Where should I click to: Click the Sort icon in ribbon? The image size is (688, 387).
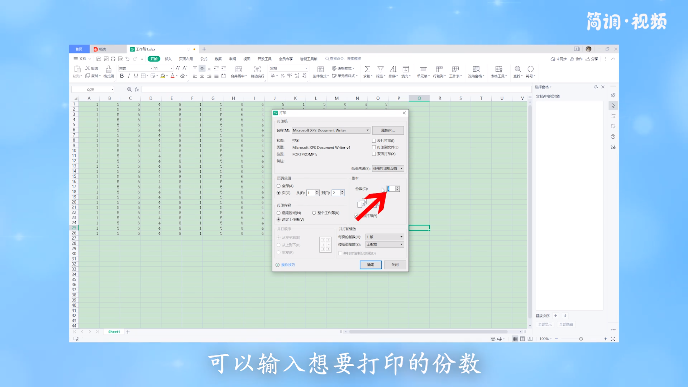point(393,69)
